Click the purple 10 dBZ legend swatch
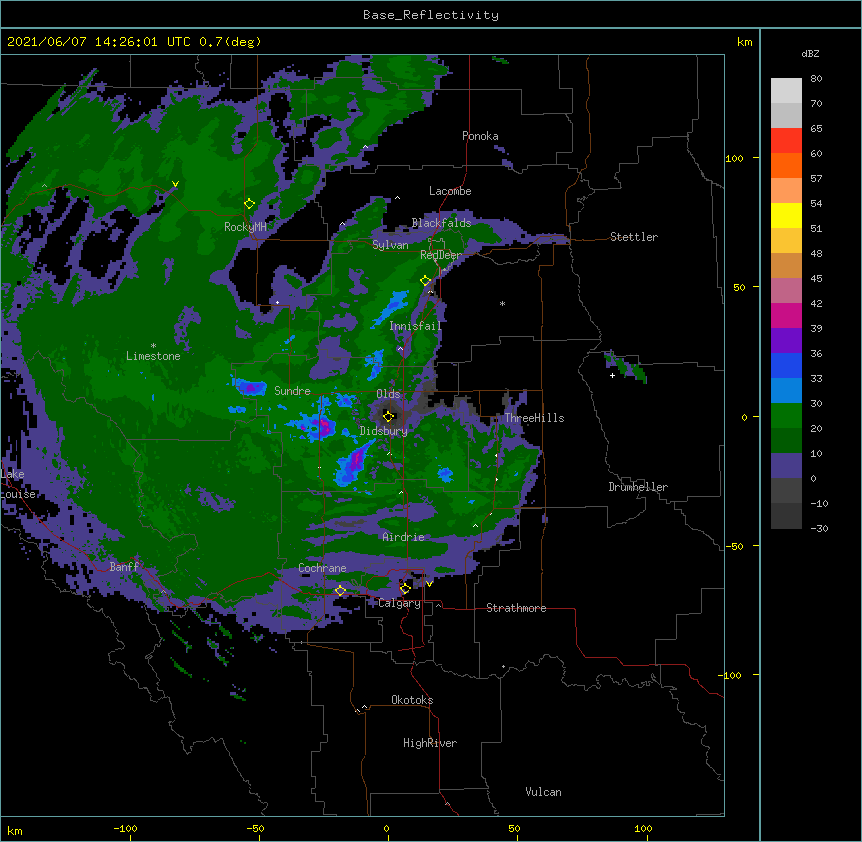 click(x=786, y=466)
